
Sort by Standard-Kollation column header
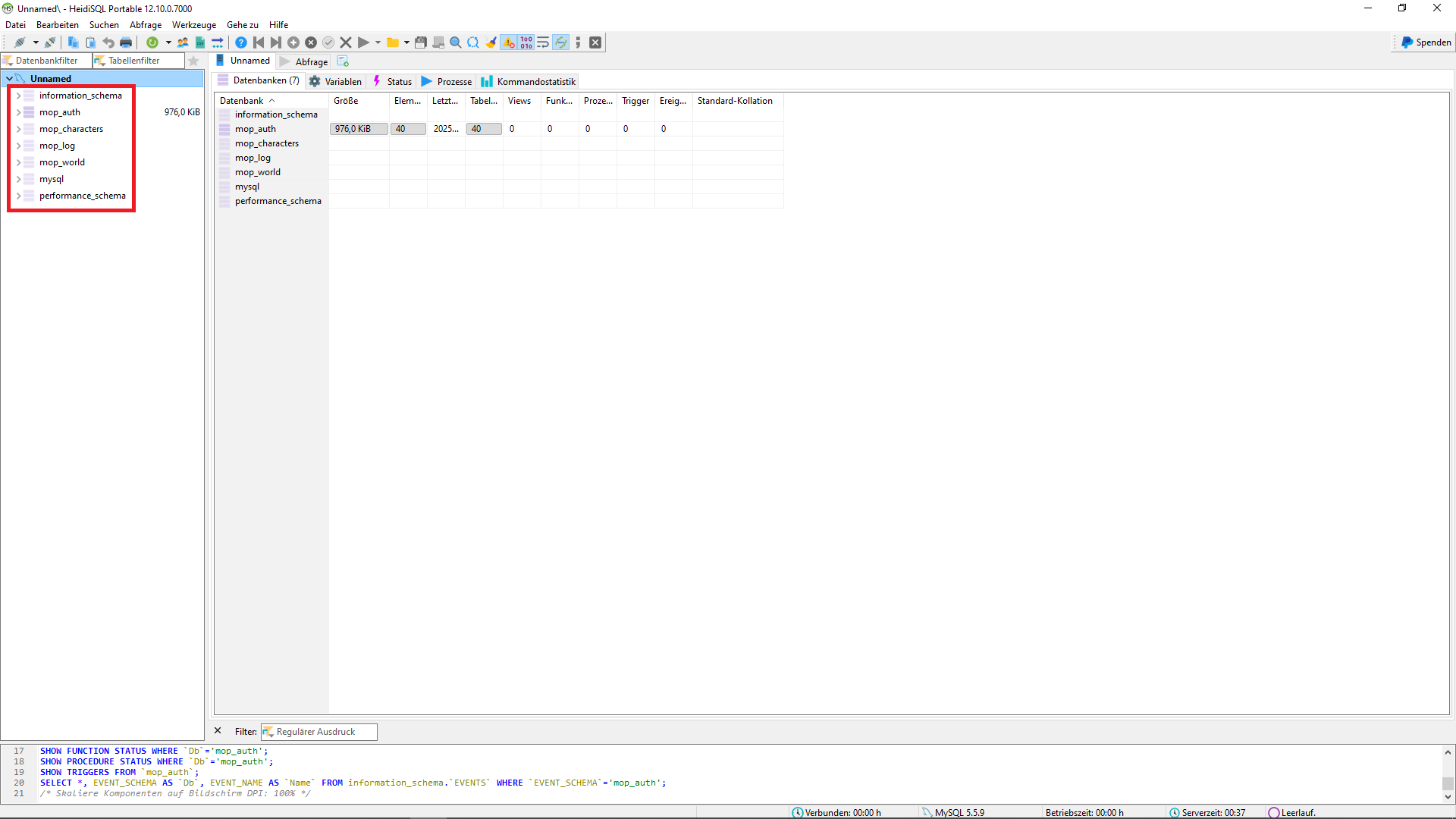(738, 101)
